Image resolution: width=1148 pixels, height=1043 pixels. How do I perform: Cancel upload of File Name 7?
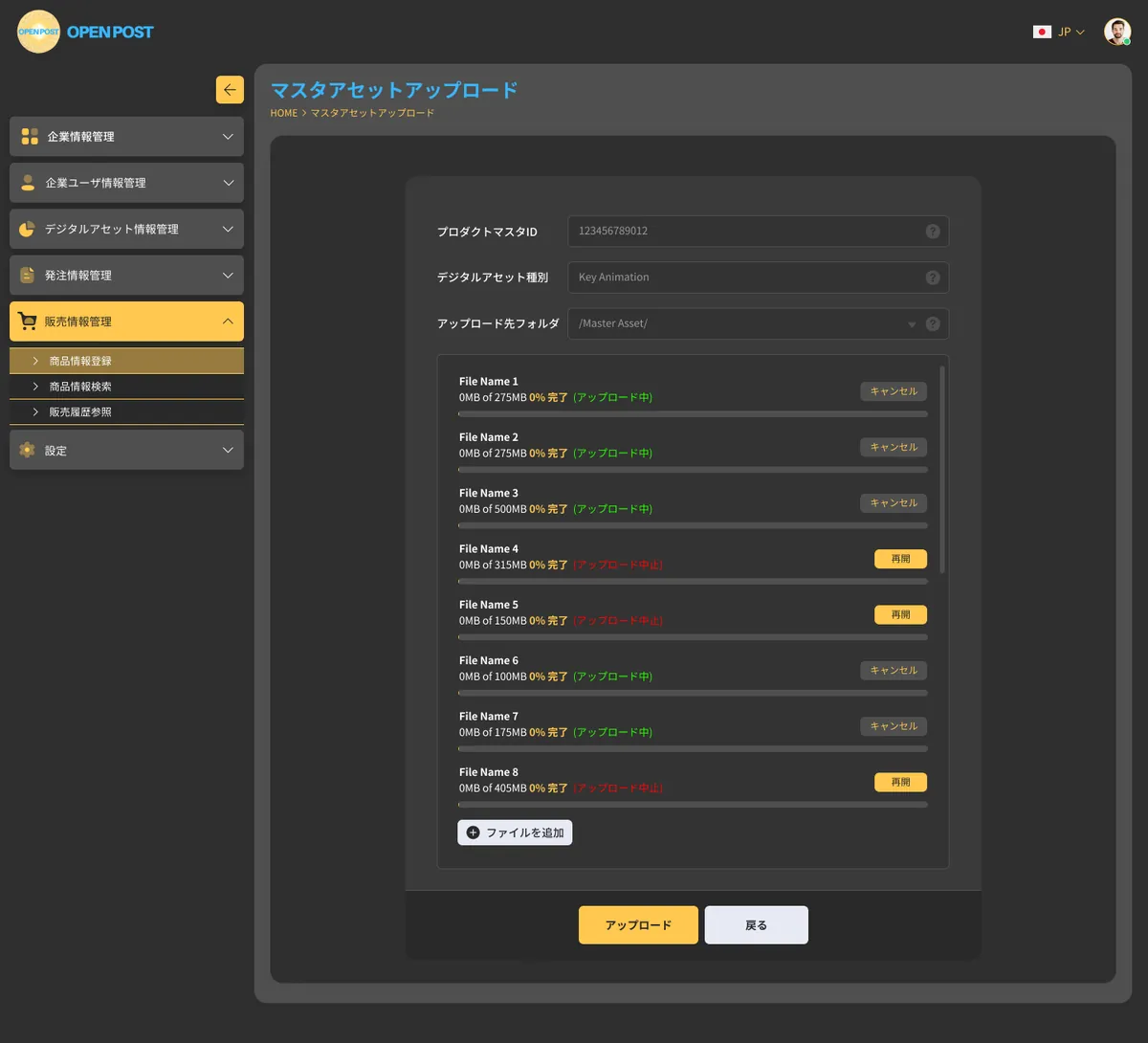894,726
